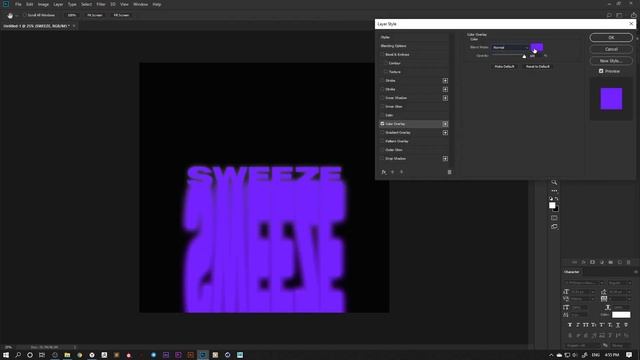Switch to the Character panel tab
The height and width of the screenshot is (360, 640).
571,272
